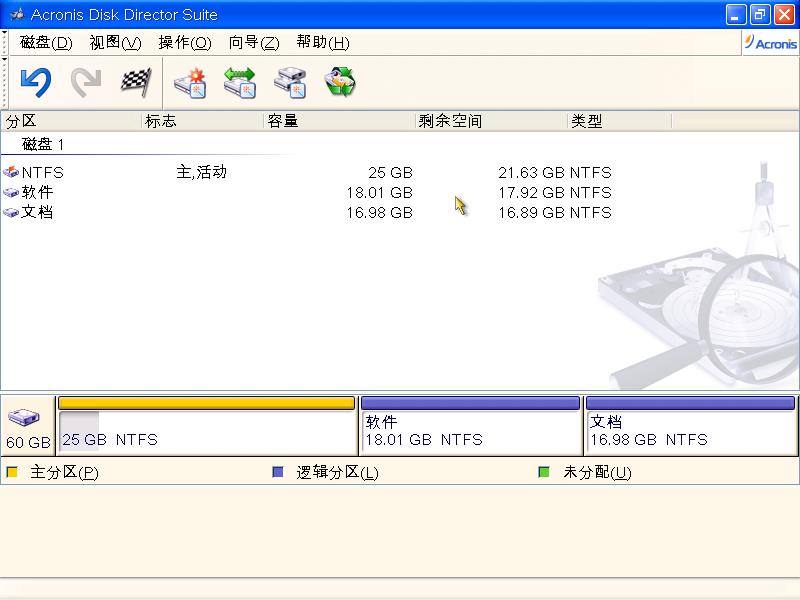This screenshot has width=800, height=600.
Task: Click the drive icon beside 文档
Action: [x=11, y=212]
